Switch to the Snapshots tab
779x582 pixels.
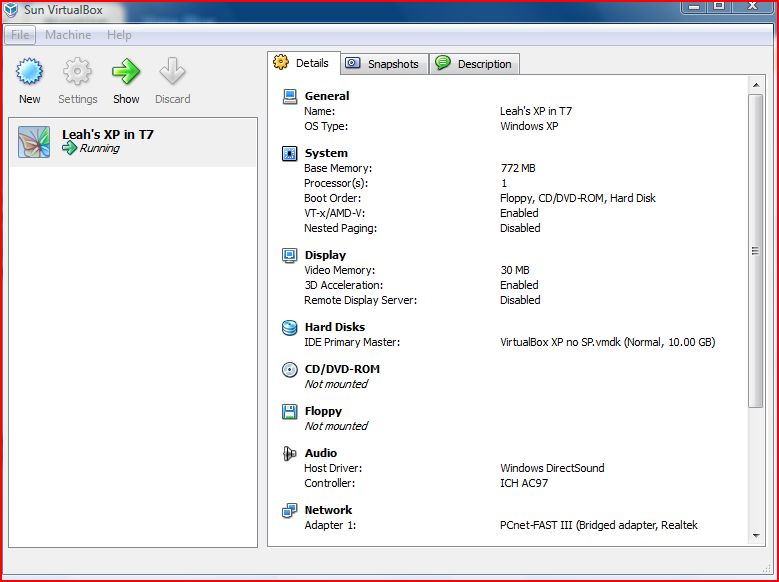pos(385,64)
